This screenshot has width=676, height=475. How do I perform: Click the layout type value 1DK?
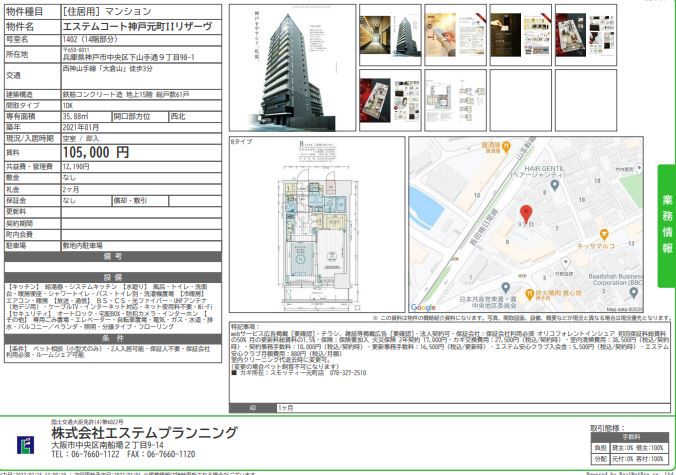point(68,106)
